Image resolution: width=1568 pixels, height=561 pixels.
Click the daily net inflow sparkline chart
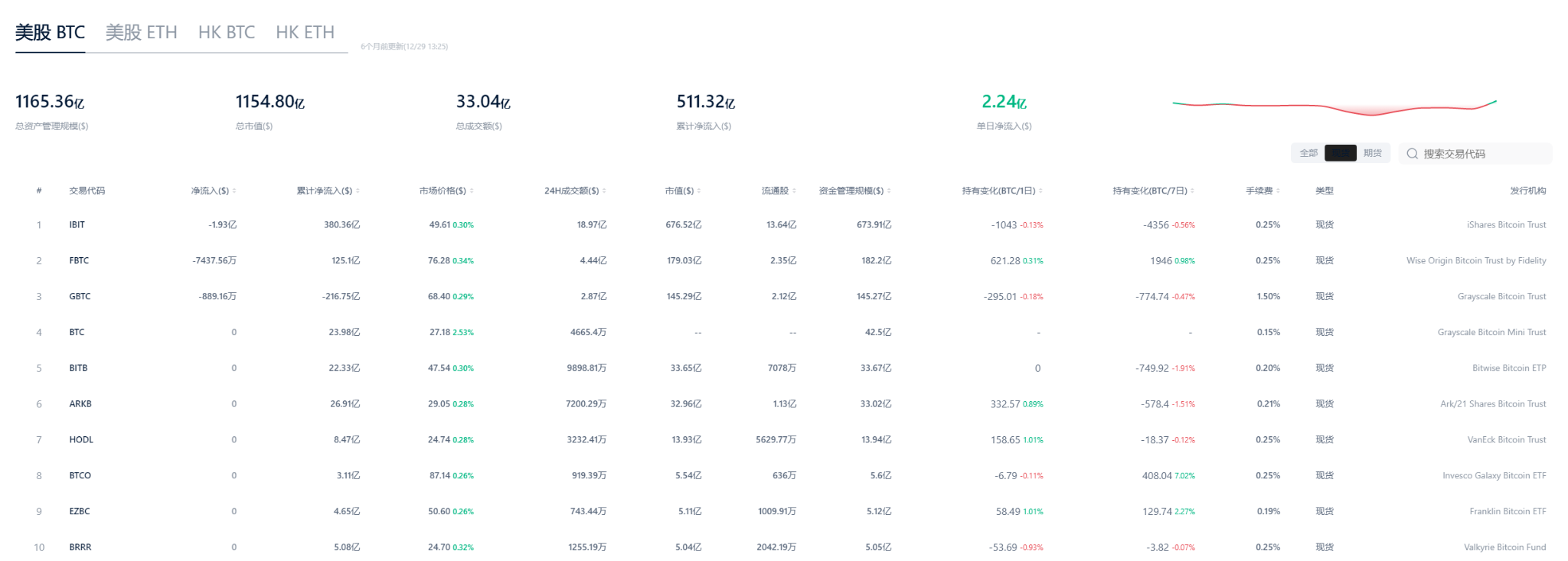point(1334,107)
